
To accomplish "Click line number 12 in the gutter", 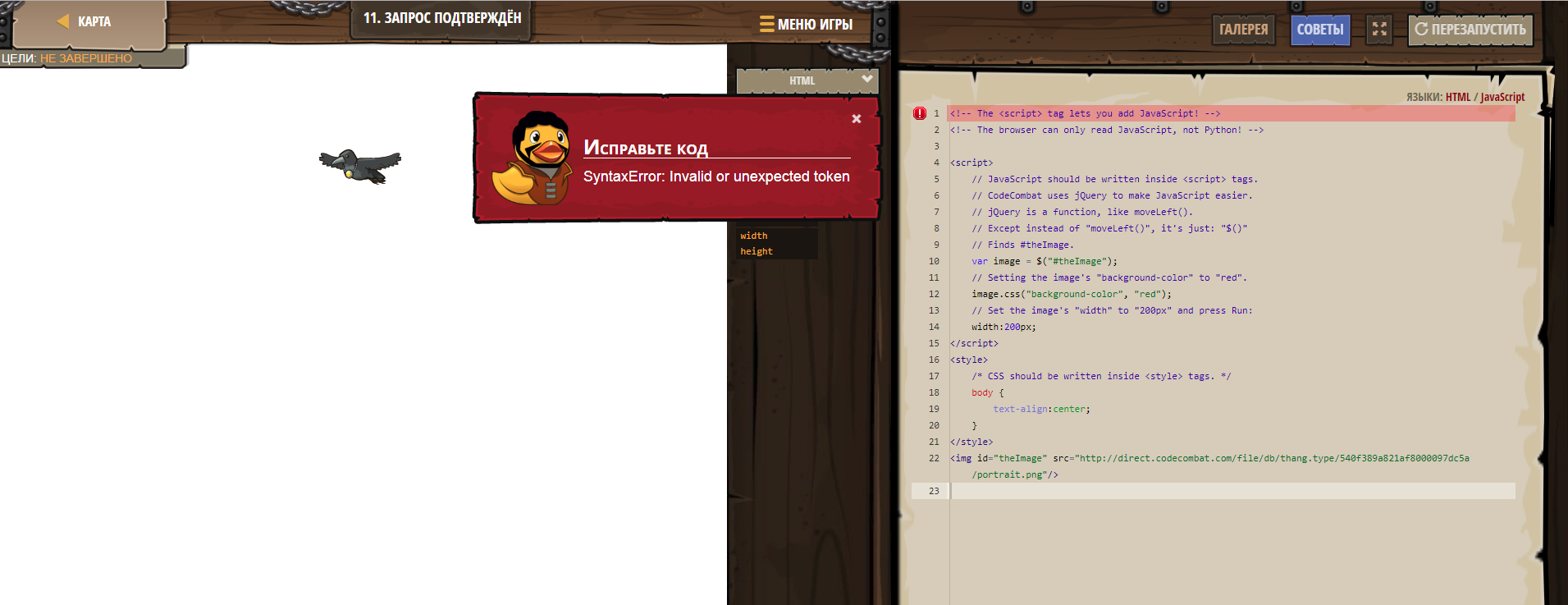I will point(934,294).
